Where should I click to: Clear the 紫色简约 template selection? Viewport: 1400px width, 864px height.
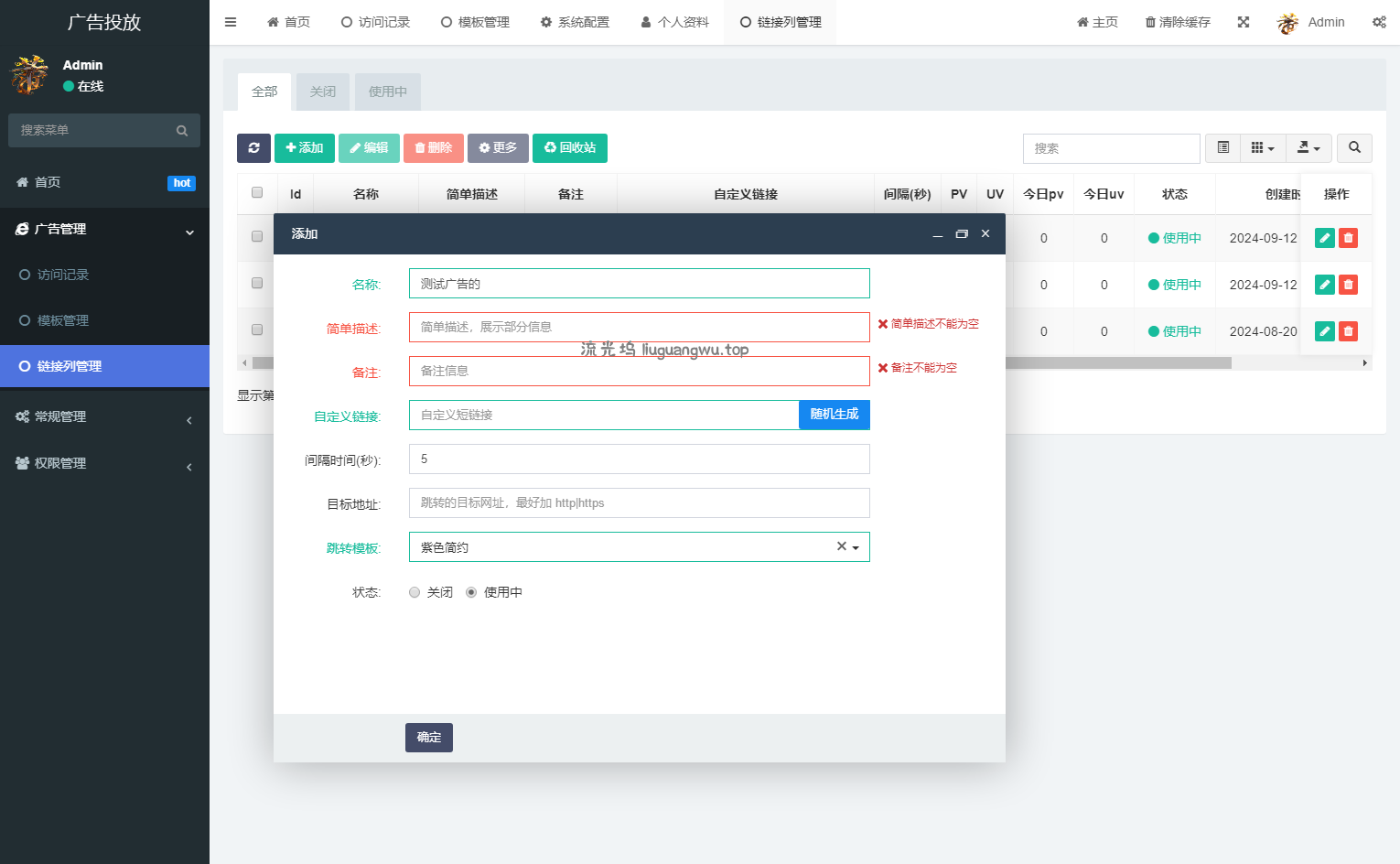(841, 546)
